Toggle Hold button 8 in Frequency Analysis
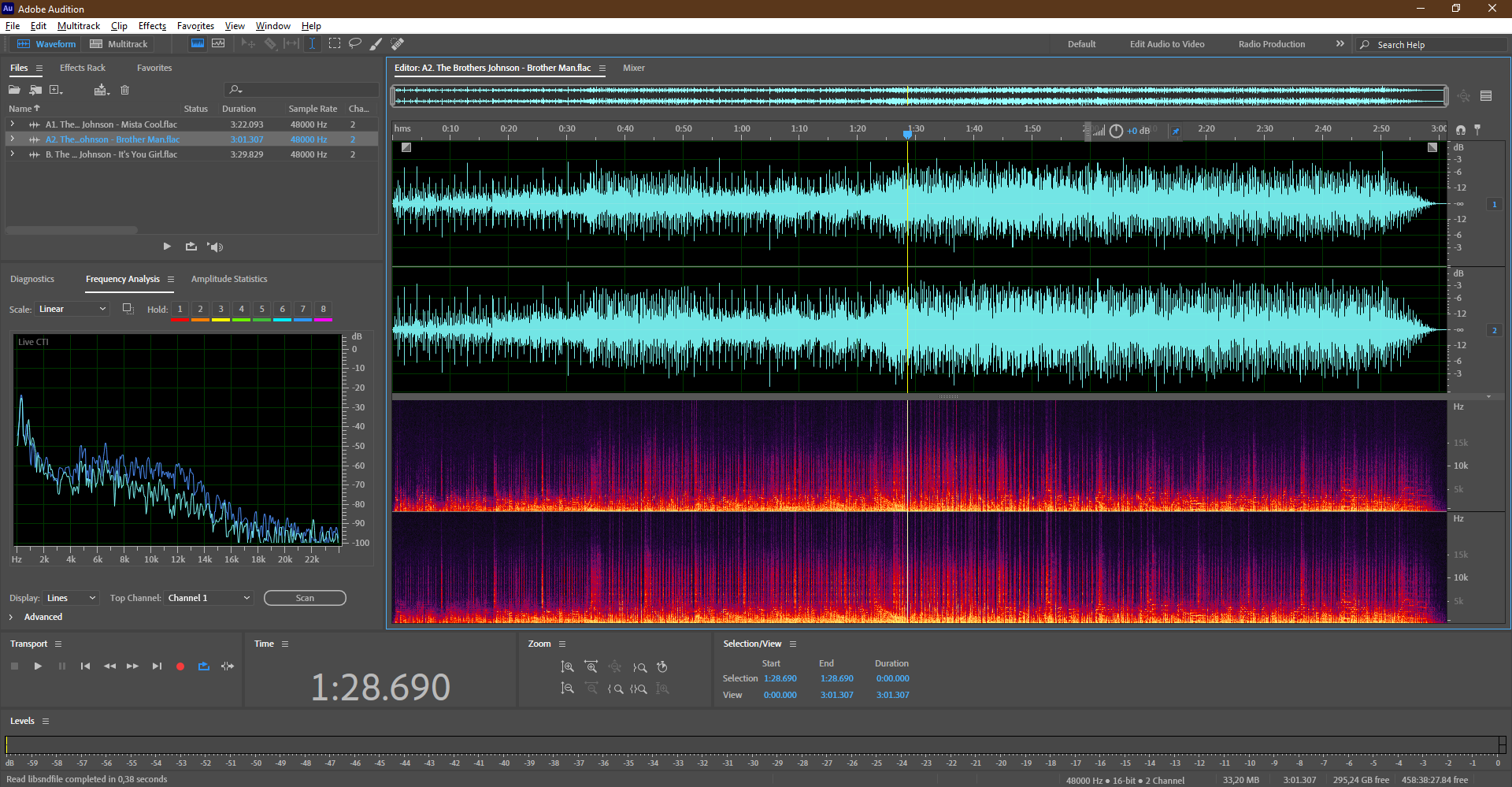Image resolution: width=1512 pixels, height=787 pixels. tap(323, 310)
